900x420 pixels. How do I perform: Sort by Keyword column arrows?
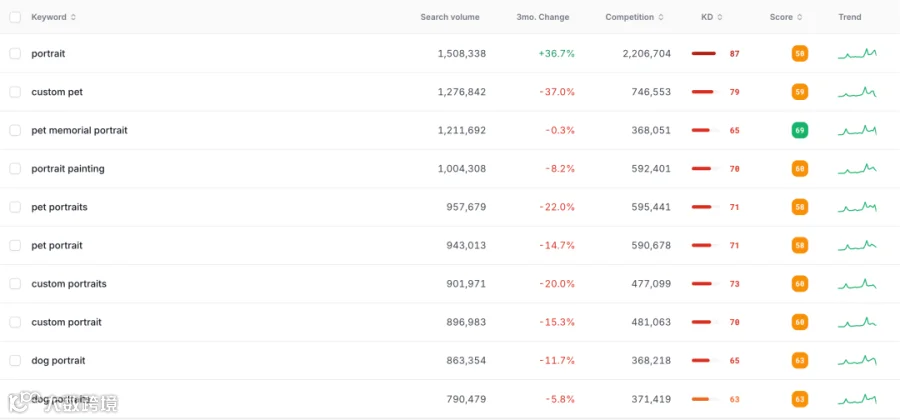[73, 17]
